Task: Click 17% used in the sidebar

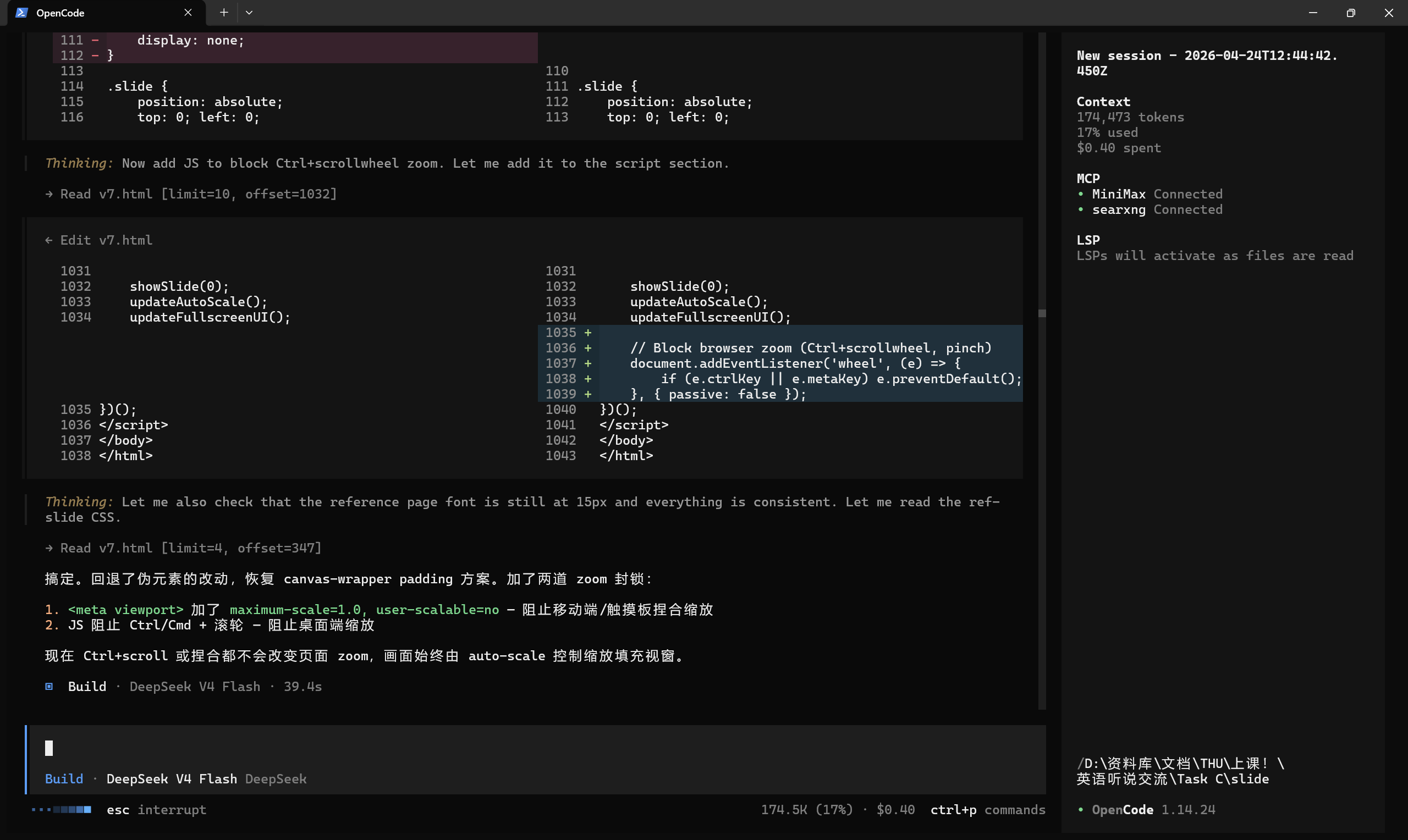Action: tap(1107, 132)
